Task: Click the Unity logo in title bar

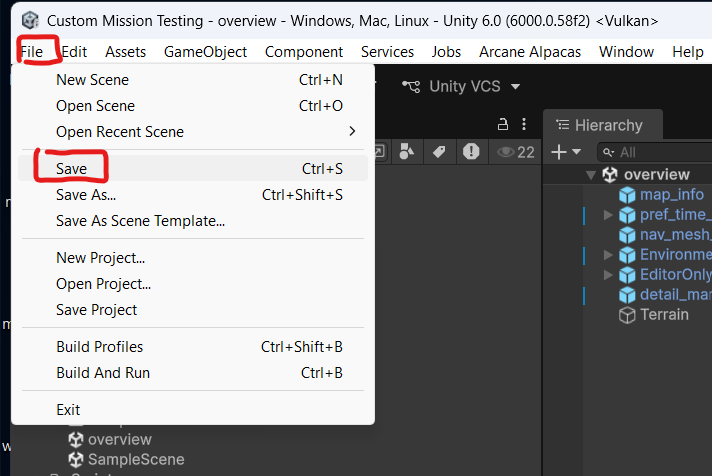Action: (30, 20)
